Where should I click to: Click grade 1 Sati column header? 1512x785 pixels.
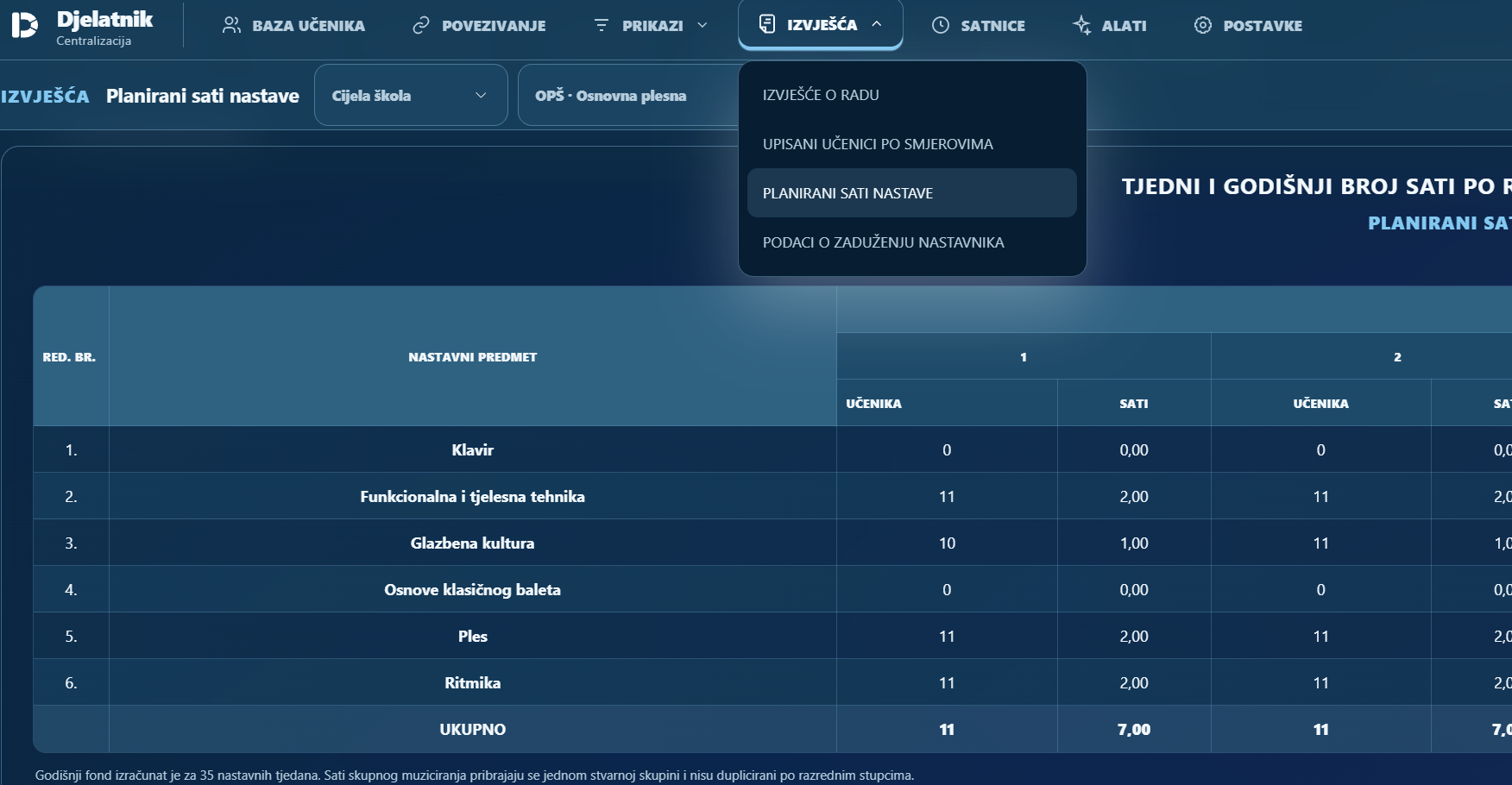1134,403
